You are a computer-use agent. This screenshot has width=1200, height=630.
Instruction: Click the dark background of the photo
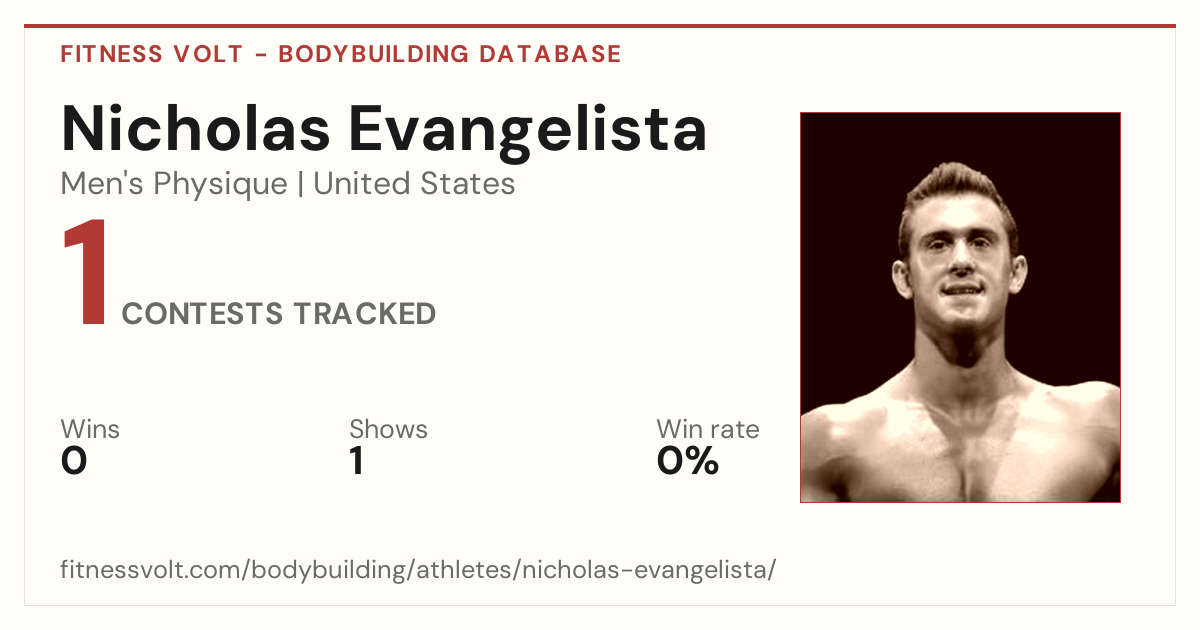coord(840,200)
